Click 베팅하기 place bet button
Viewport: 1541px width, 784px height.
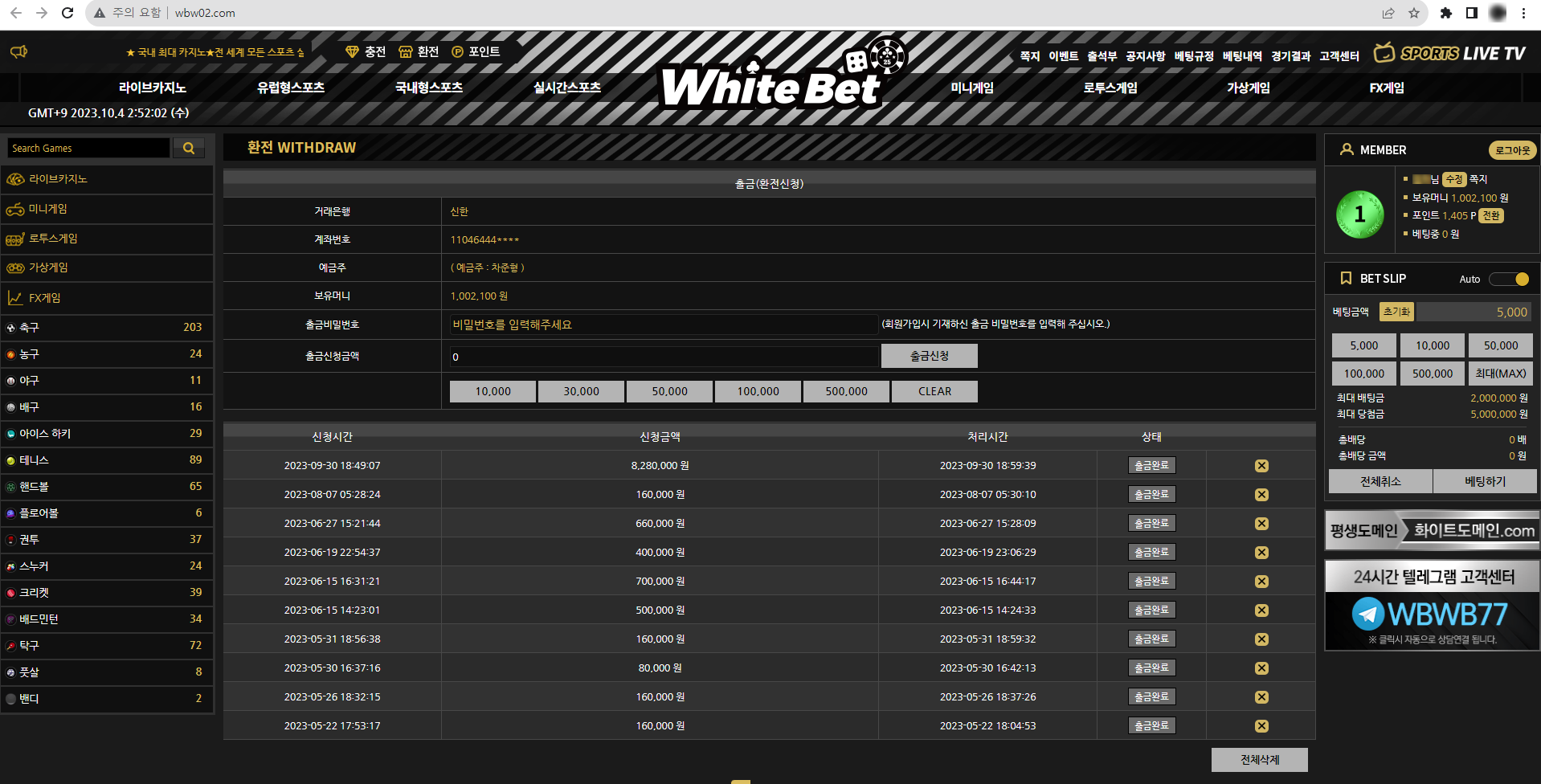click(x=1485, y=481)
